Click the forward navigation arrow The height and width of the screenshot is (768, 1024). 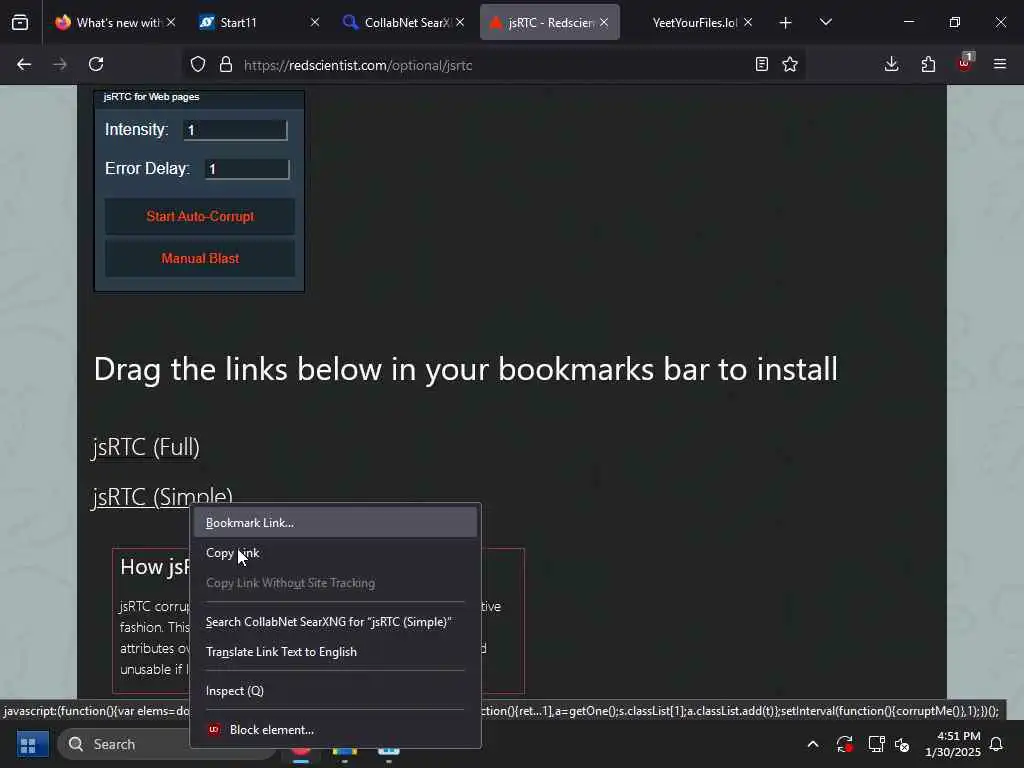point(60,64)
